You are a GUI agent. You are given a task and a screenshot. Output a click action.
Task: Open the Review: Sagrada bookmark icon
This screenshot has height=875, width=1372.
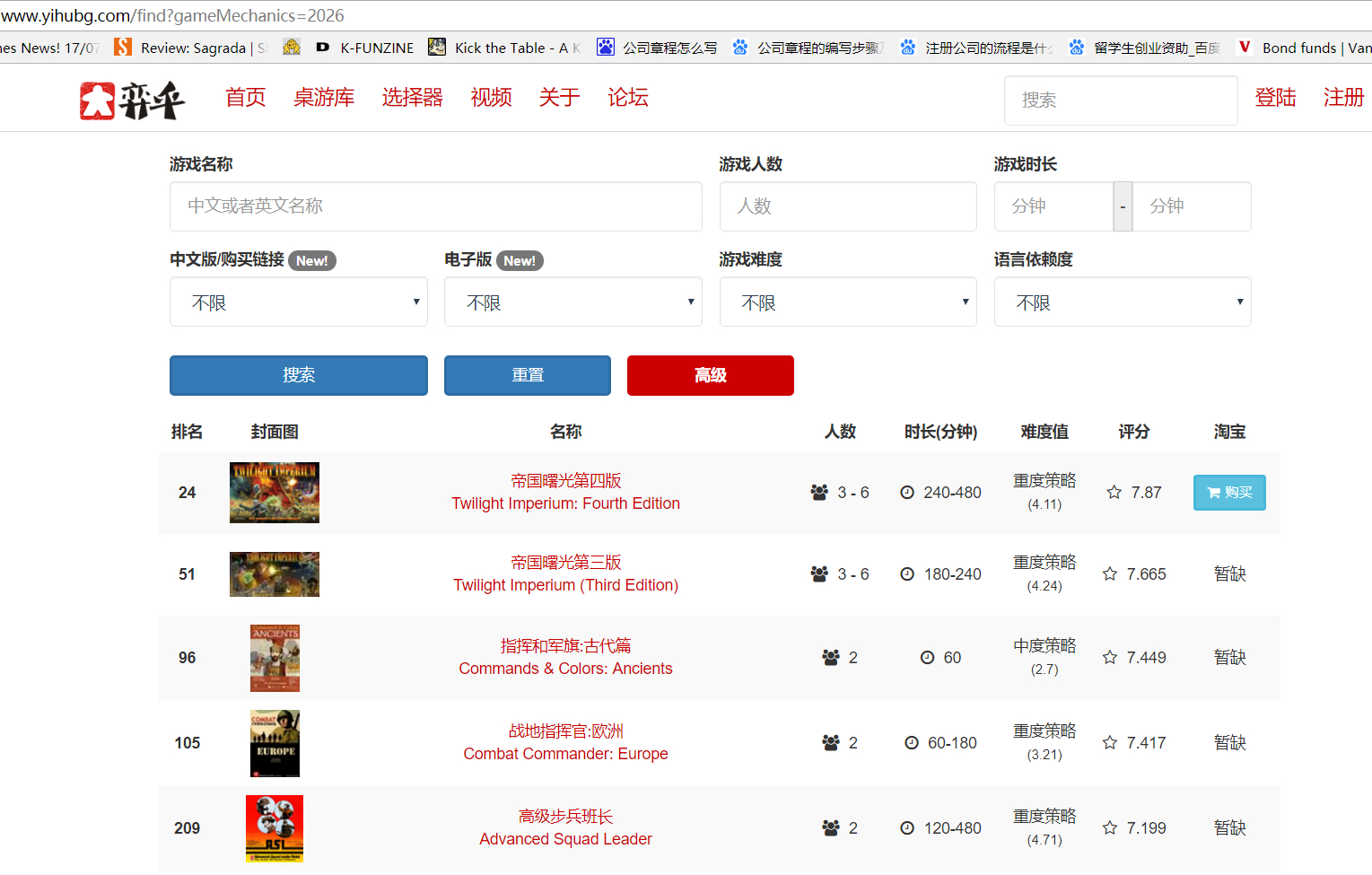[123, 47]
